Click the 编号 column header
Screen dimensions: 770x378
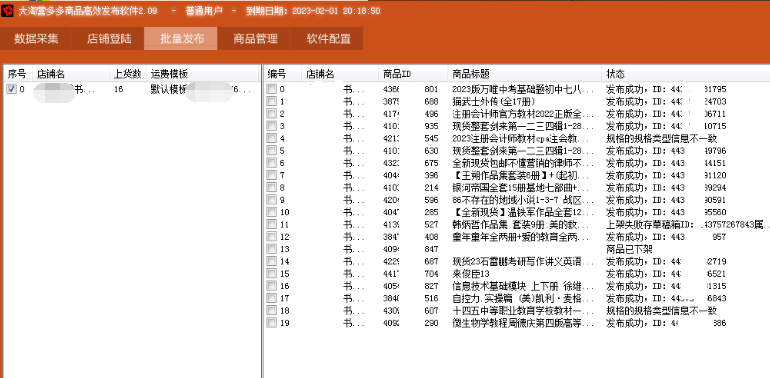click(282, 74)
